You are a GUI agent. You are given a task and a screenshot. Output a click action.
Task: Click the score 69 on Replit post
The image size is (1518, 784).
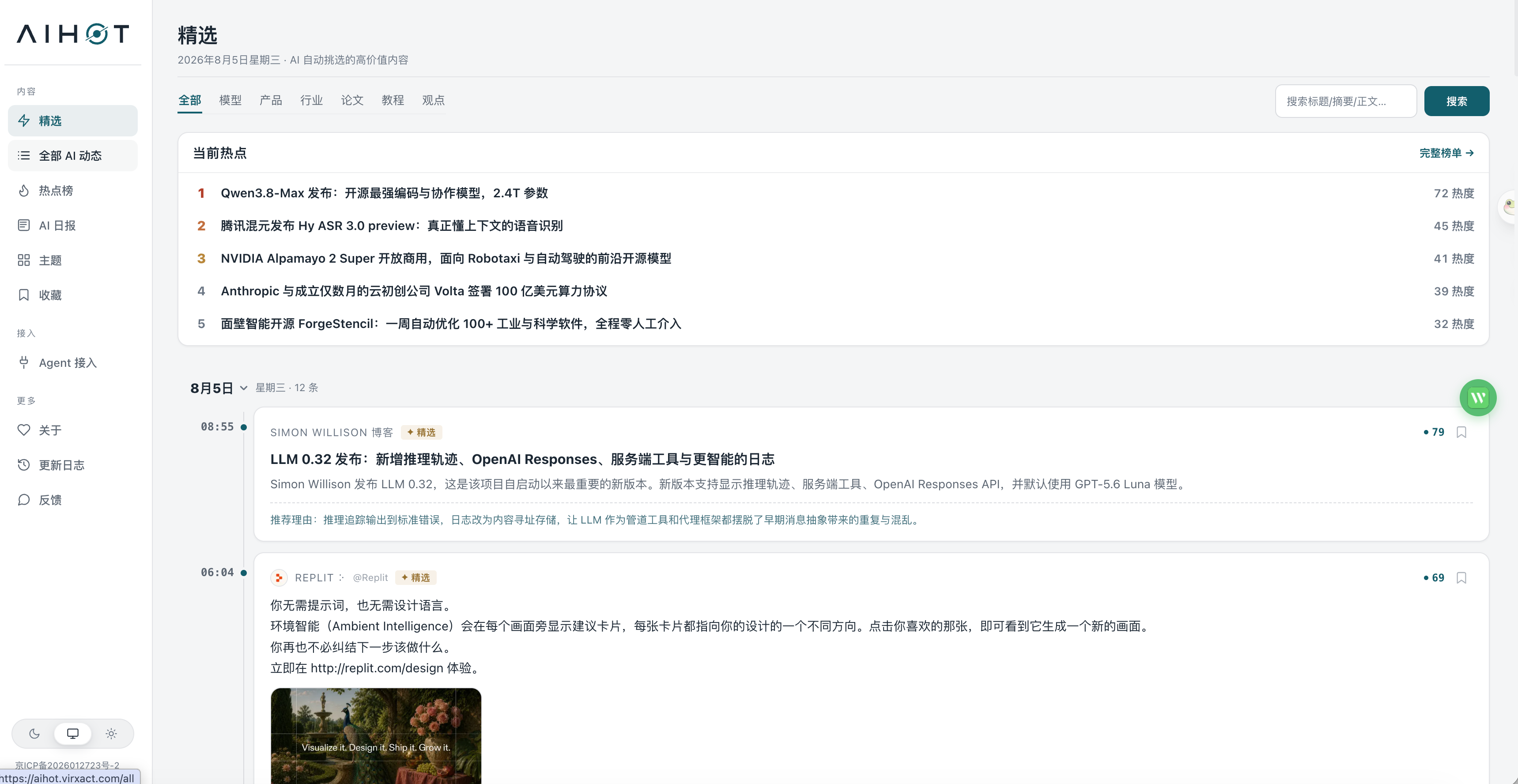click(x=1434, y=578)
